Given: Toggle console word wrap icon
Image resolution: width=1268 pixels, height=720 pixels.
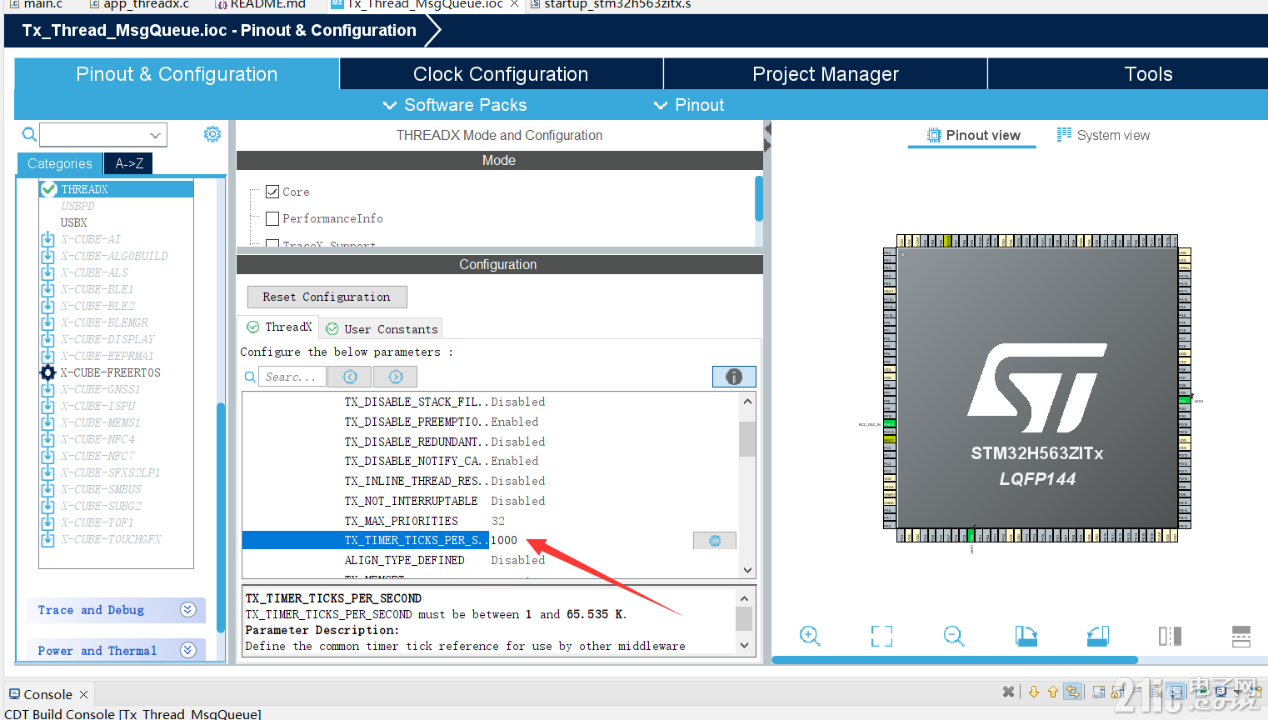Looking at the screenshot, I should click(1073, 692).
